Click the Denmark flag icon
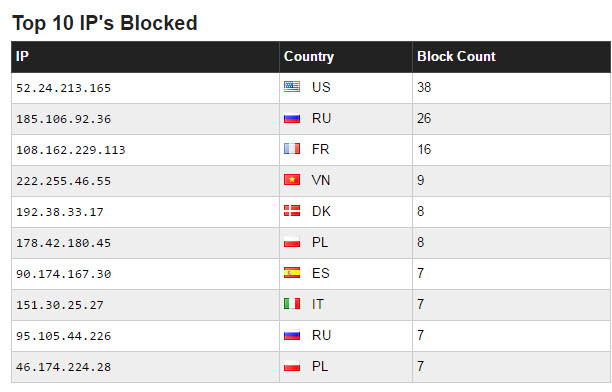 click(292, 211)
